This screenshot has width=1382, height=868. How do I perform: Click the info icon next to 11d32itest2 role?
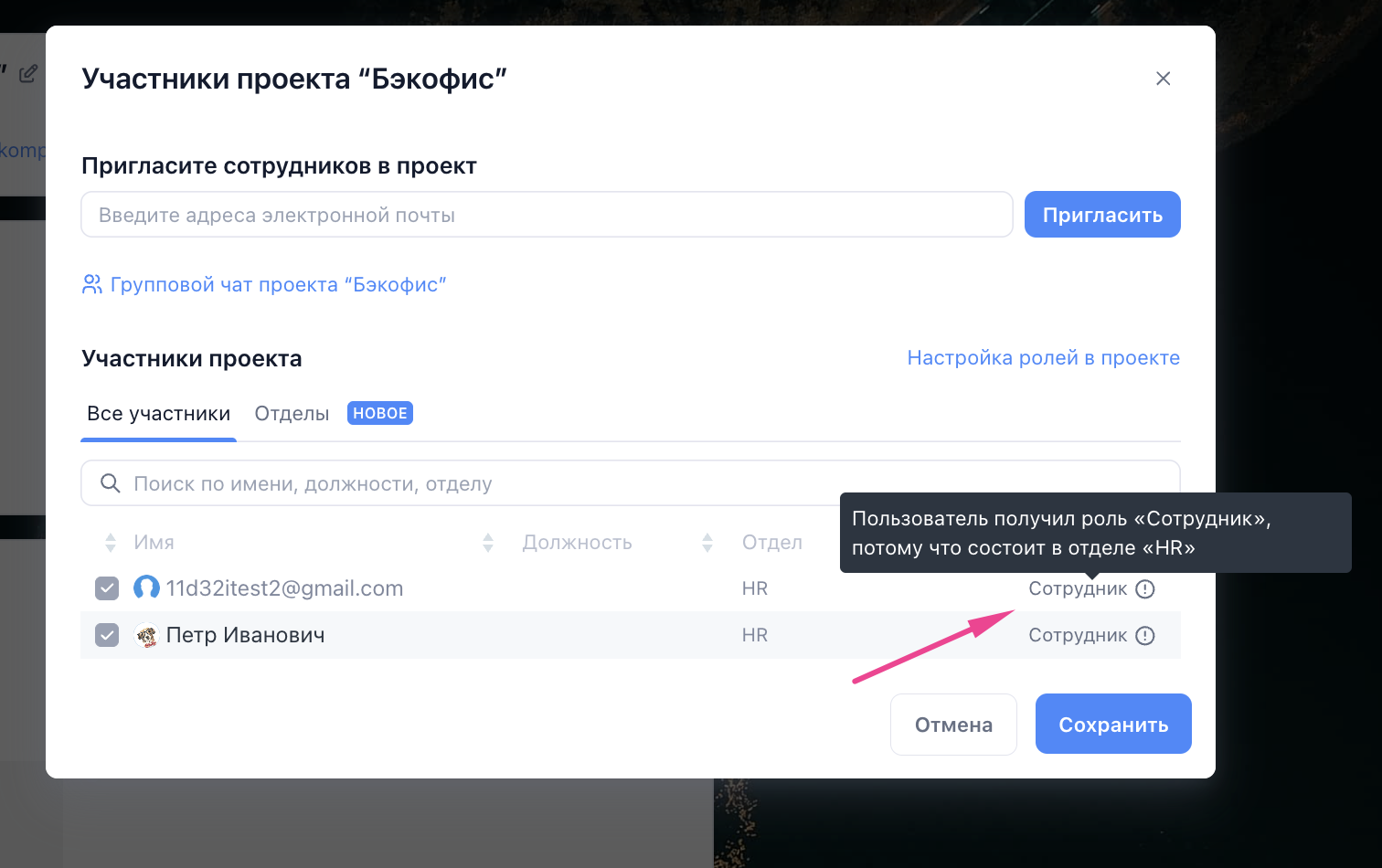(x=1145, y=589)
